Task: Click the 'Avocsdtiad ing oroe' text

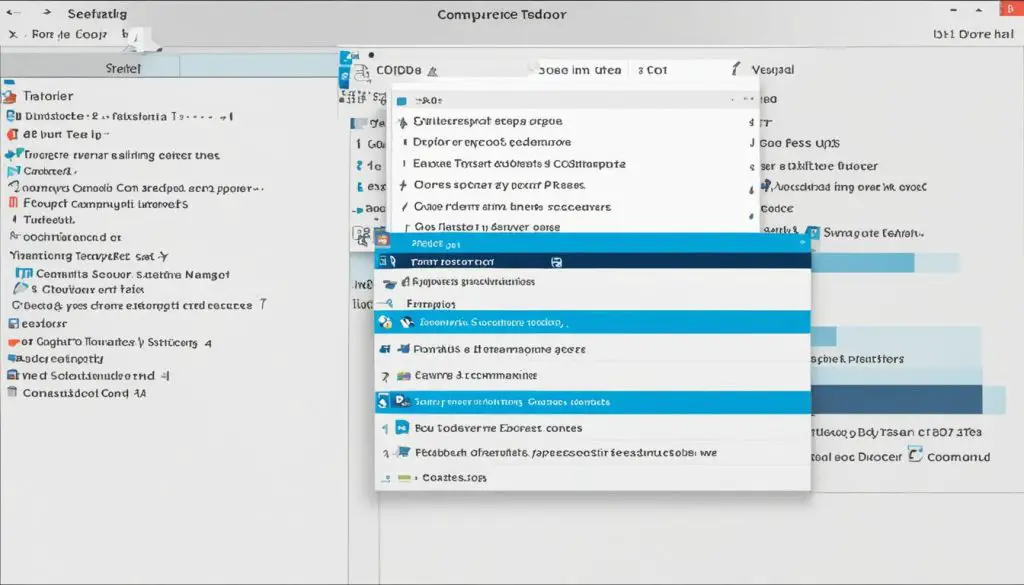Action: (x=850, y=187)
